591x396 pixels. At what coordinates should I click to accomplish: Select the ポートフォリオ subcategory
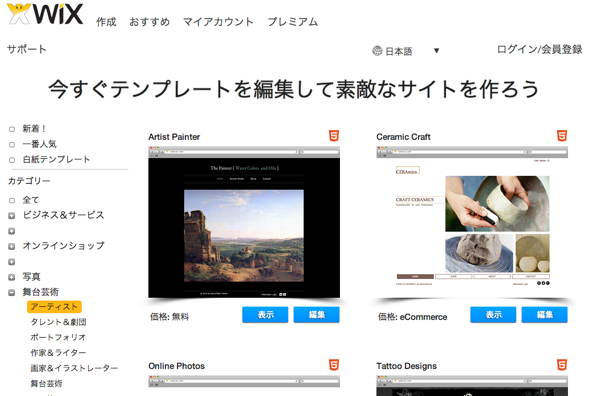click(58, 338)
